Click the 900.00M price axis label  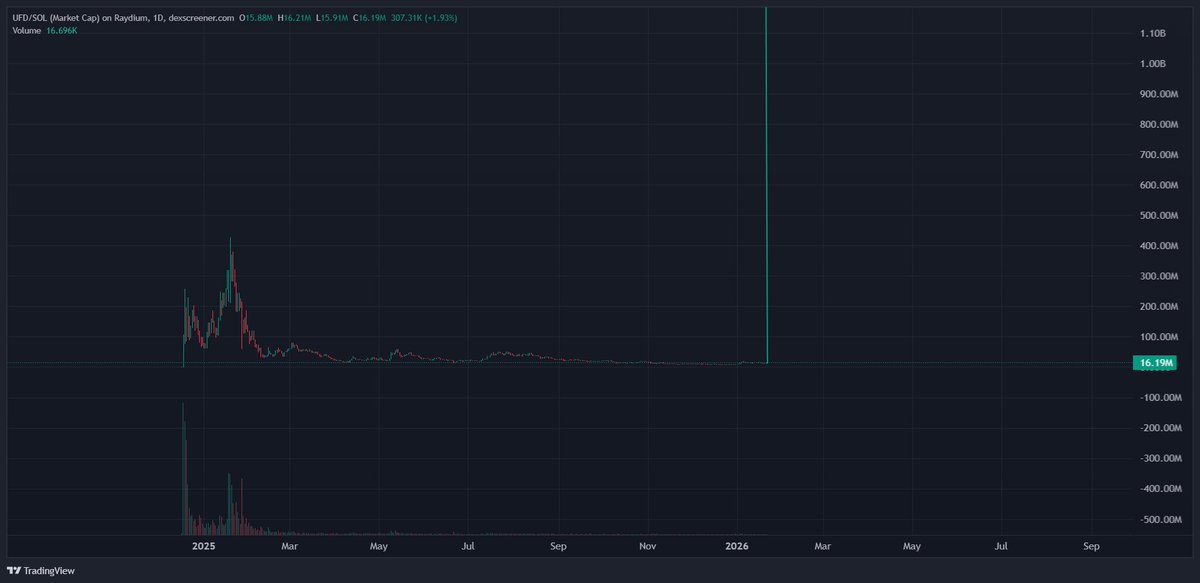[1160, 94]
